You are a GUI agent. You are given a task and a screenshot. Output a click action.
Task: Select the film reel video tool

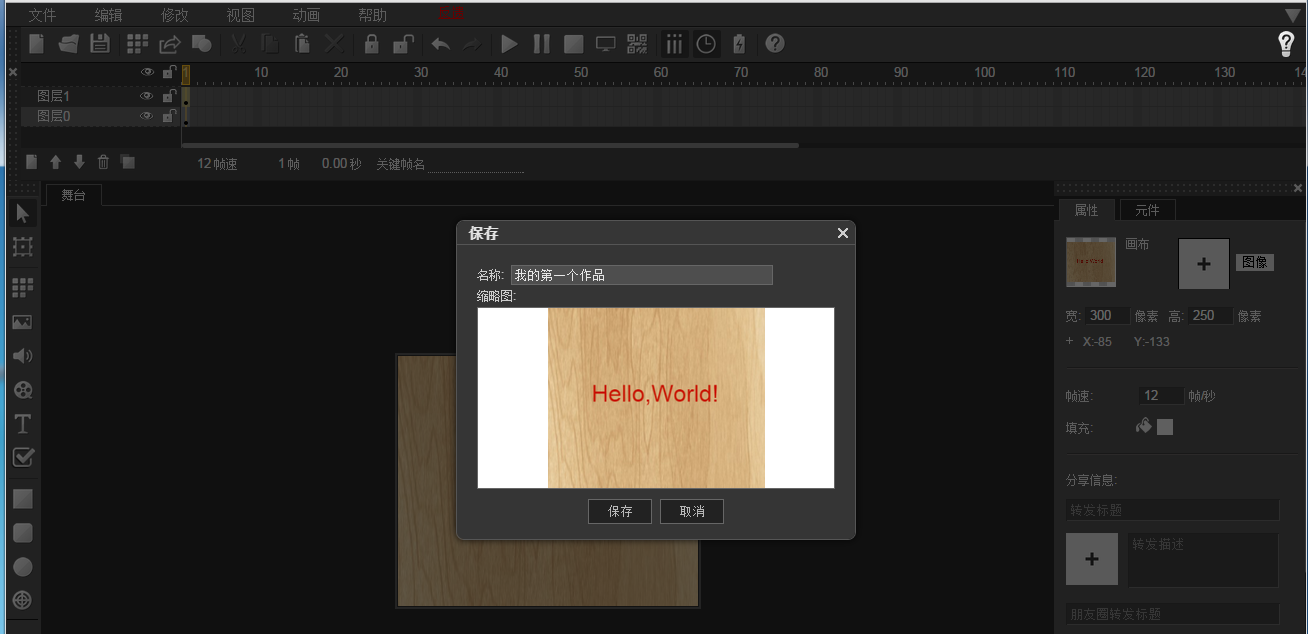click(x=22, y=390)
